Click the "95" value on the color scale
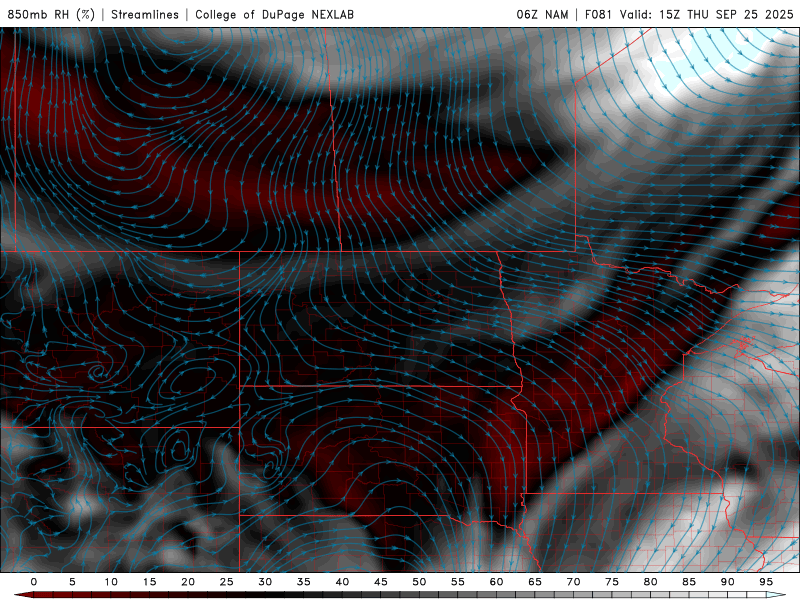Viewport: 800px width, 600px height. [766, 582]
